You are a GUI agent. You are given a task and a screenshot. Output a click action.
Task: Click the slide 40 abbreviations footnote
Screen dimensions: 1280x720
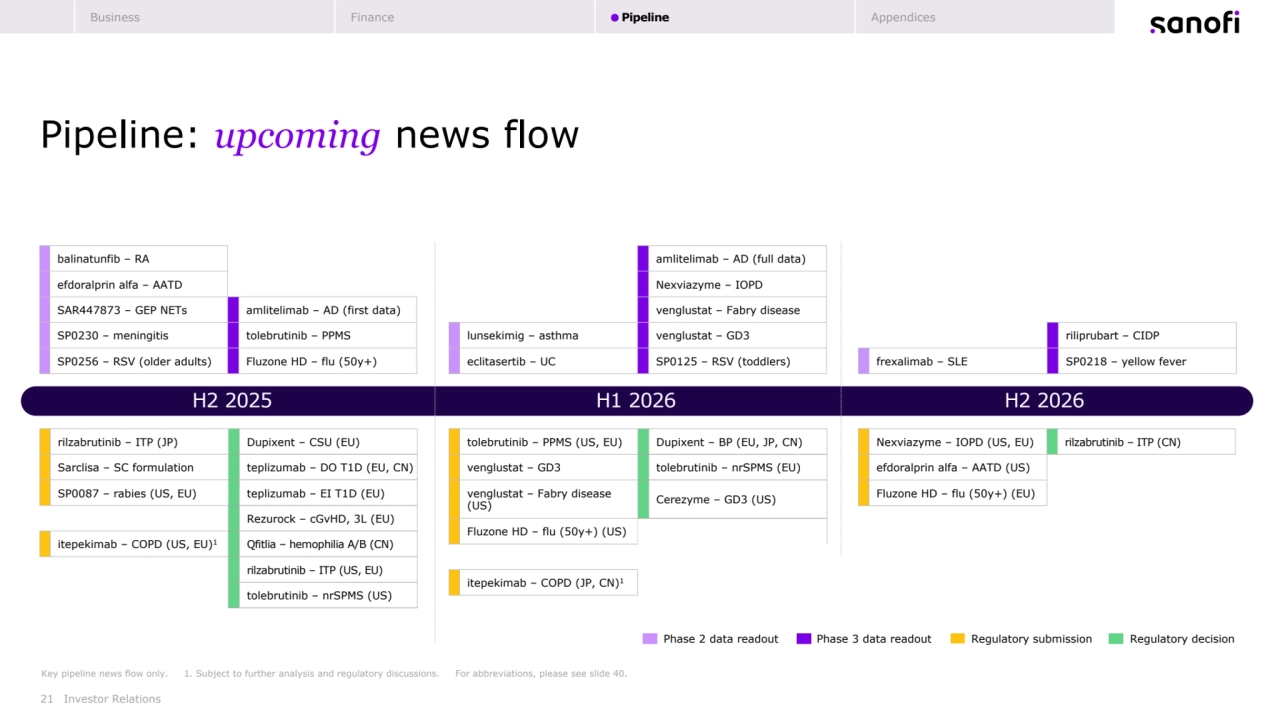pyautogui.click(x=541, y=674)
